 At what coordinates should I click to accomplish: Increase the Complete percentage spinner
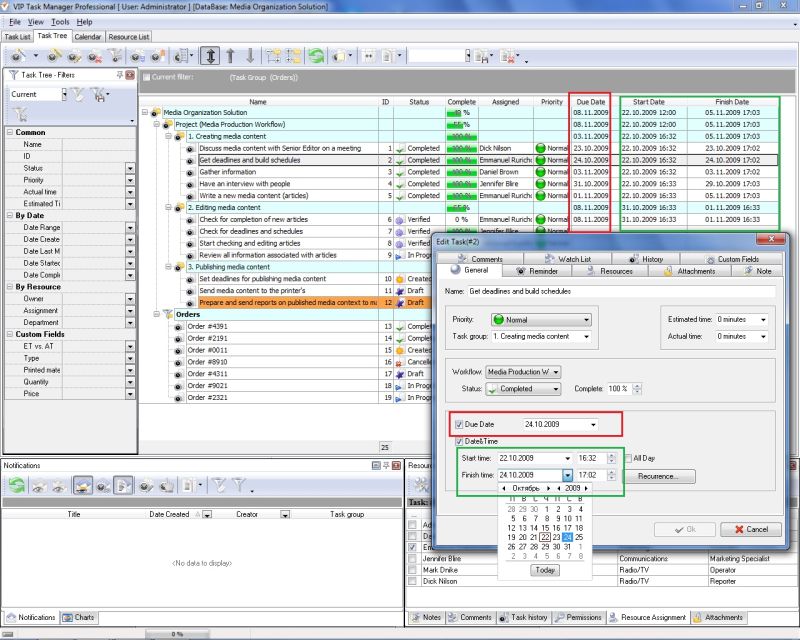pyautogui.click(x=637, y=386)
